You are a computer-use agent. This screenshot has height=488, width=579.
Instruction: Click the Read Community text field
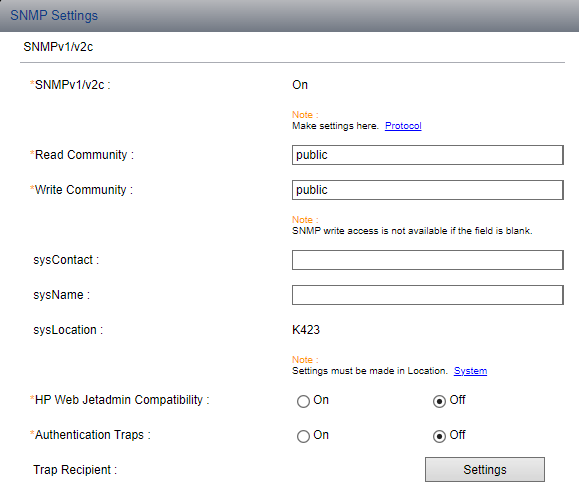(x=428, y=155)
